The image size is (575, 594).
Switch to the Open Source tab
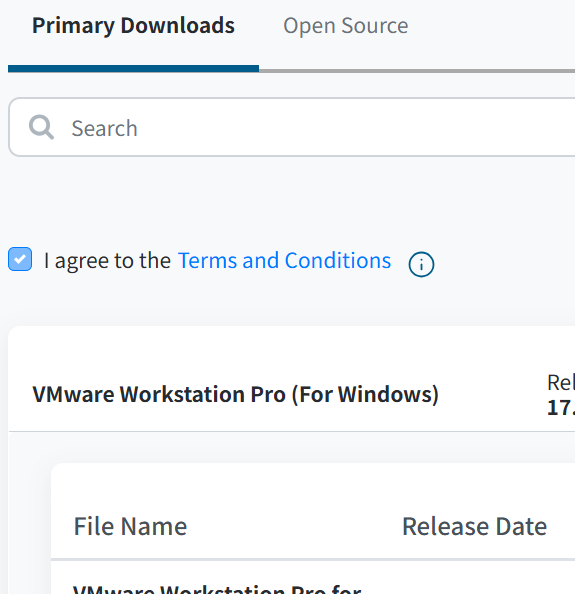(x=345, y=26)
